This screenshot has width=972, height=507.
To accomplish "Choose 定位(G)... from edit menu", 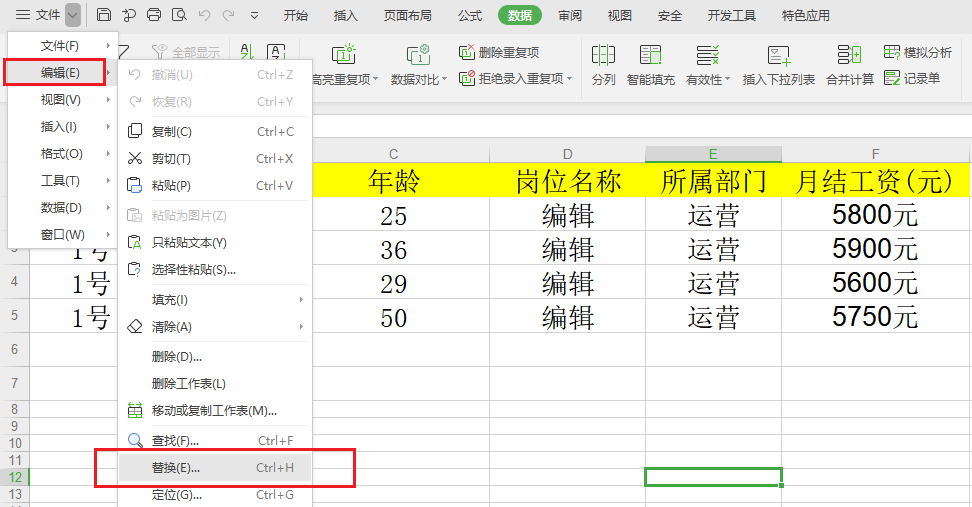I will [214, 495].
